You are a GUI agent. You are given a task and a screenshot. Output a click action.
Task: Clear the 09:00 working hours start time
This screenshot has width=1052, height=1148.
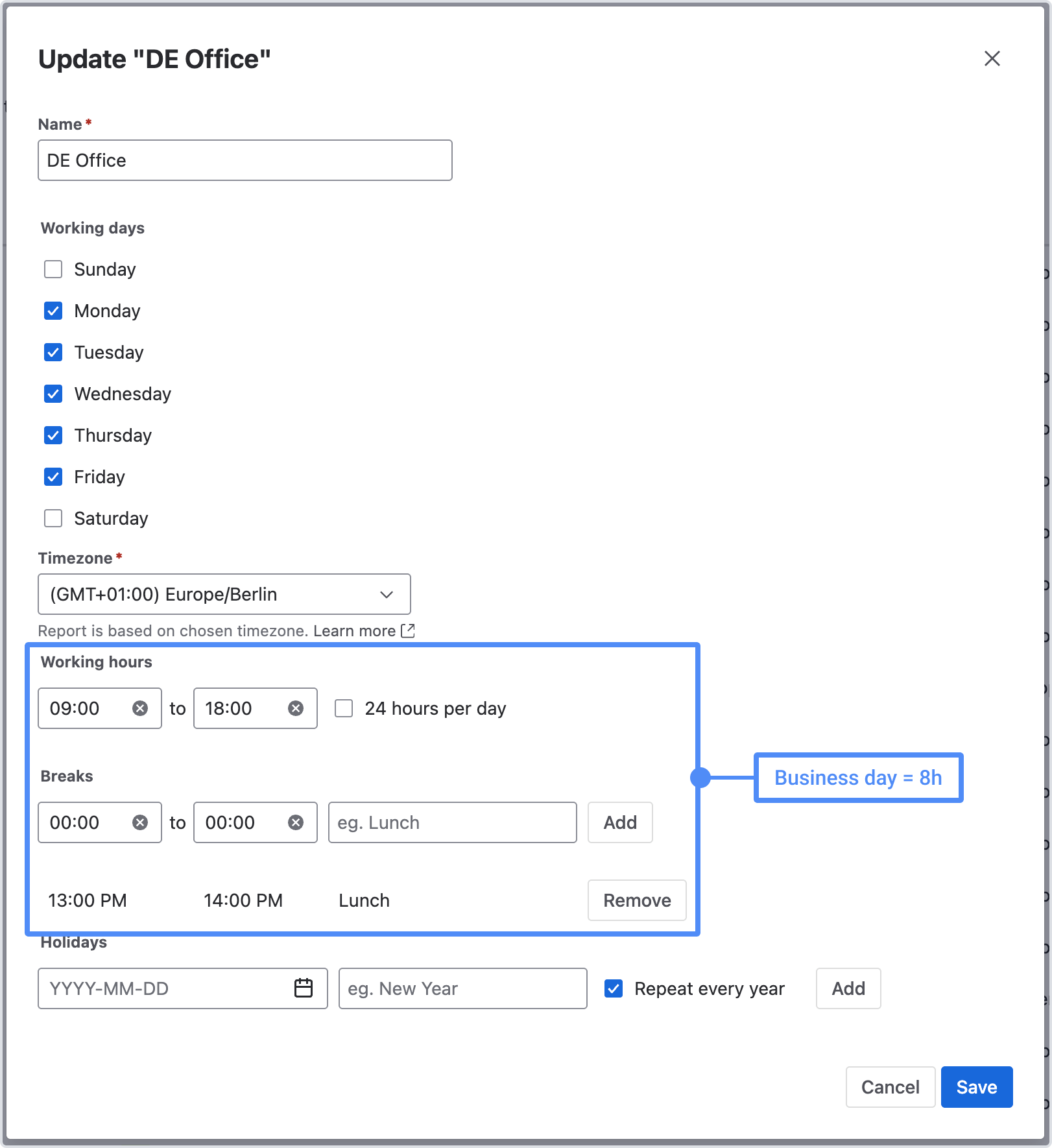point(139,708)
